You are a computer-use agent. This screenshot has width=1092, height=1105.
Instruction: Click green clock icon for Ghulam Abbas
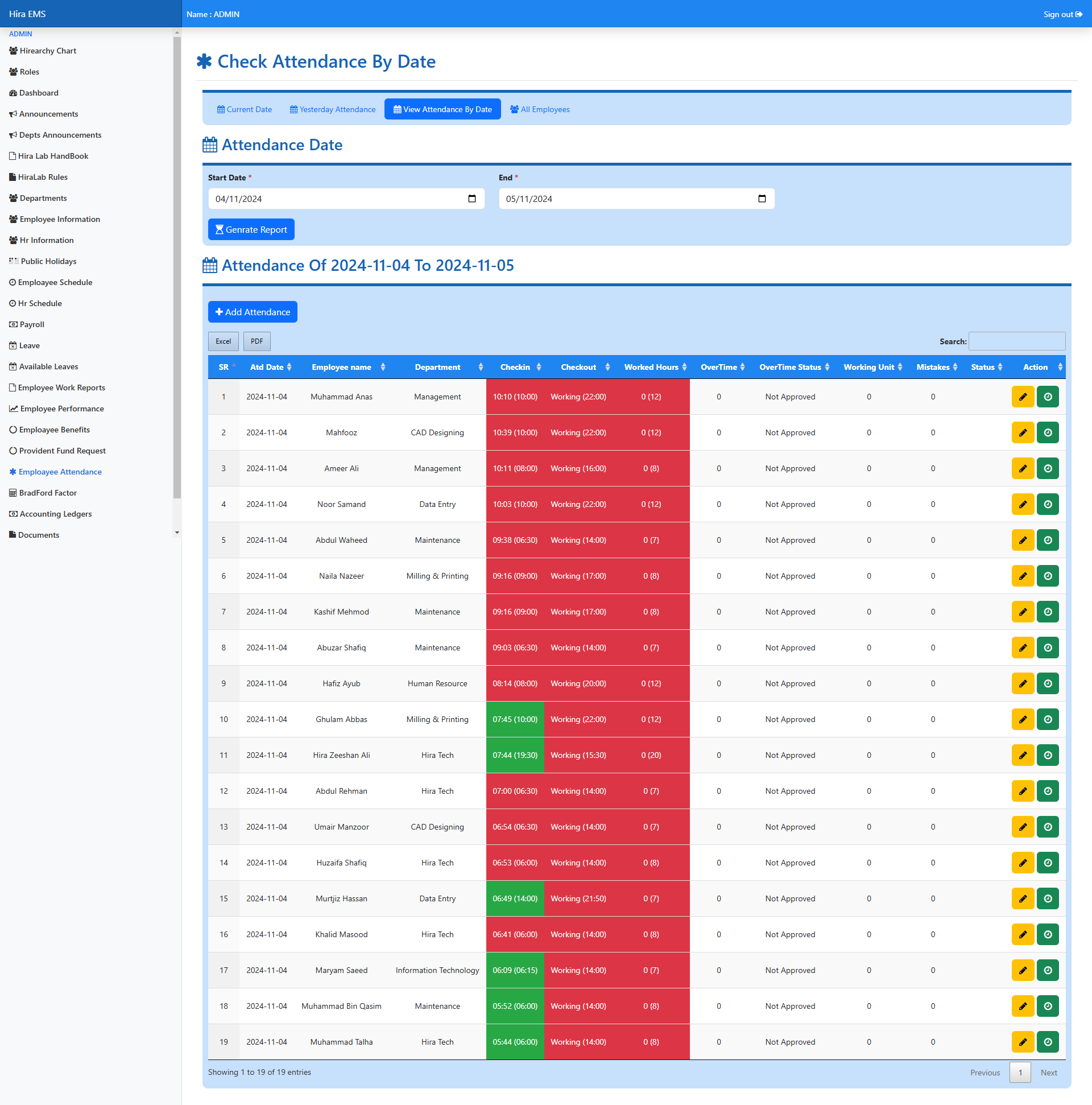point(1048,720)
